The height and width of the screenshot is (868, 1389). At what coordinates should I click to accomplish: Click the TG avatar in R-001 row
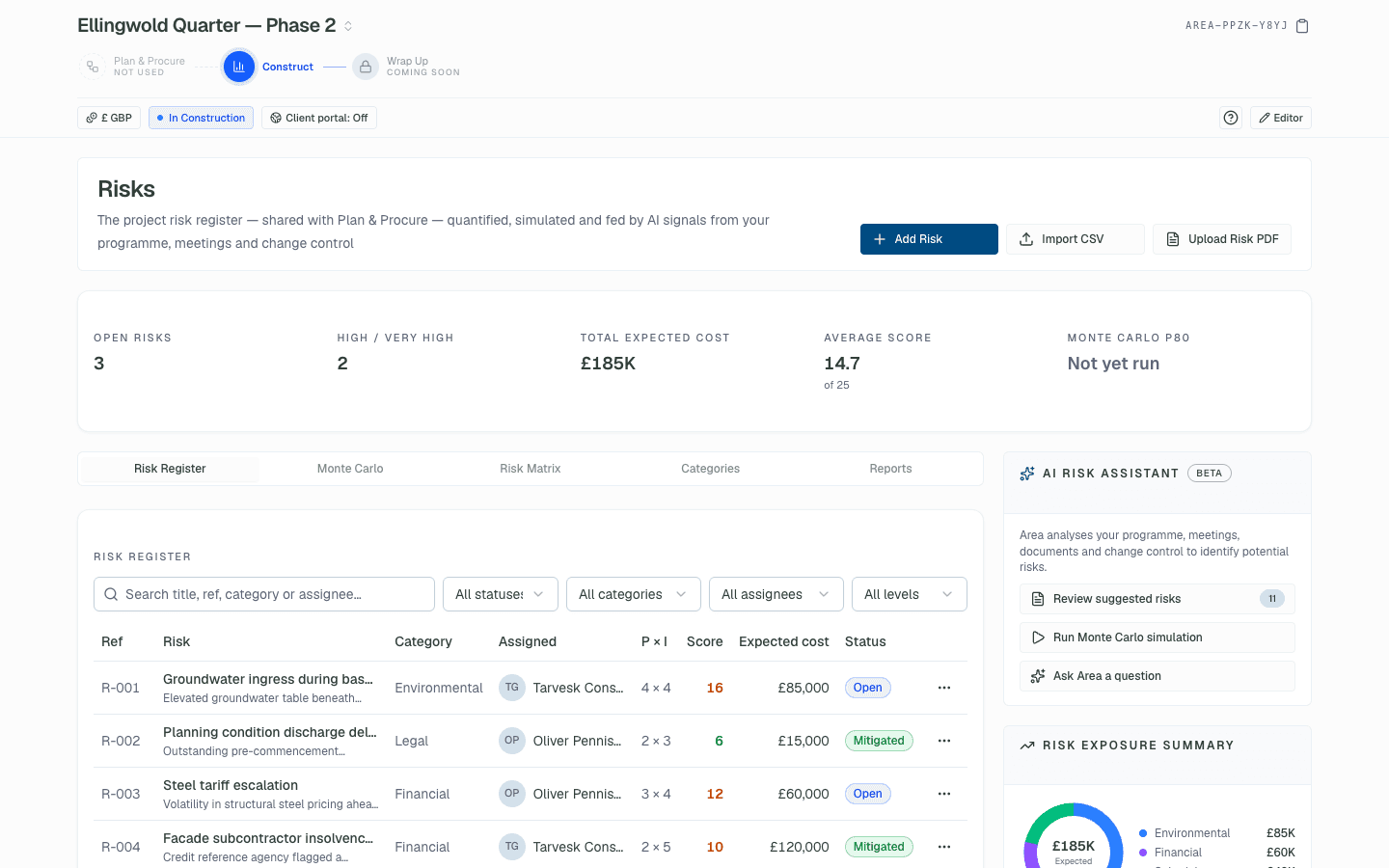(512, 688)
